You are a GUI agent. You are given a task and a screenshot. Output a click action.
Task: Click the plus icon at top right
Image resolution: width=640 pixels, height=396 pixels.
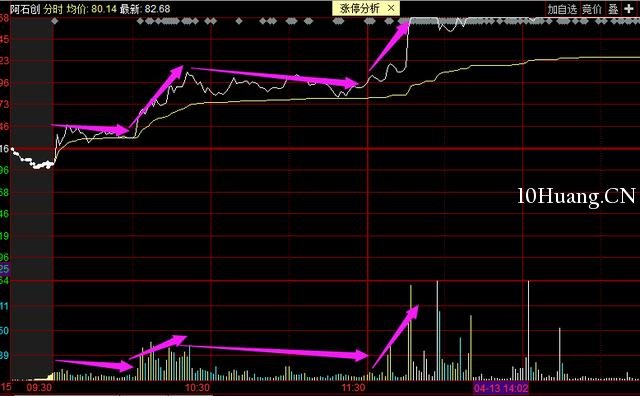click(x=629, y=9)
